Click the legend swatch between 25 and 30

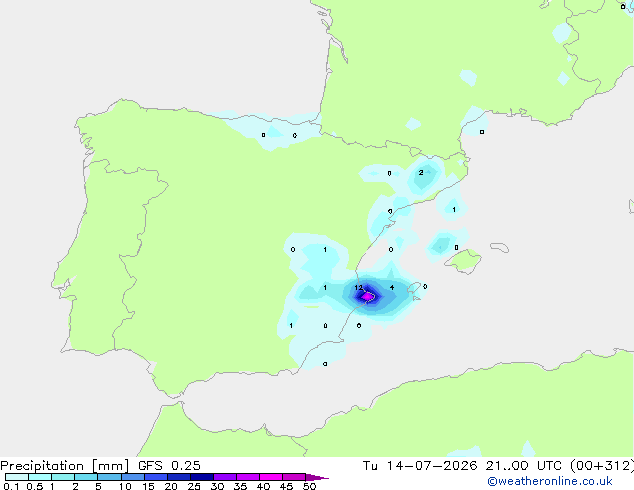tap(202, 477)
